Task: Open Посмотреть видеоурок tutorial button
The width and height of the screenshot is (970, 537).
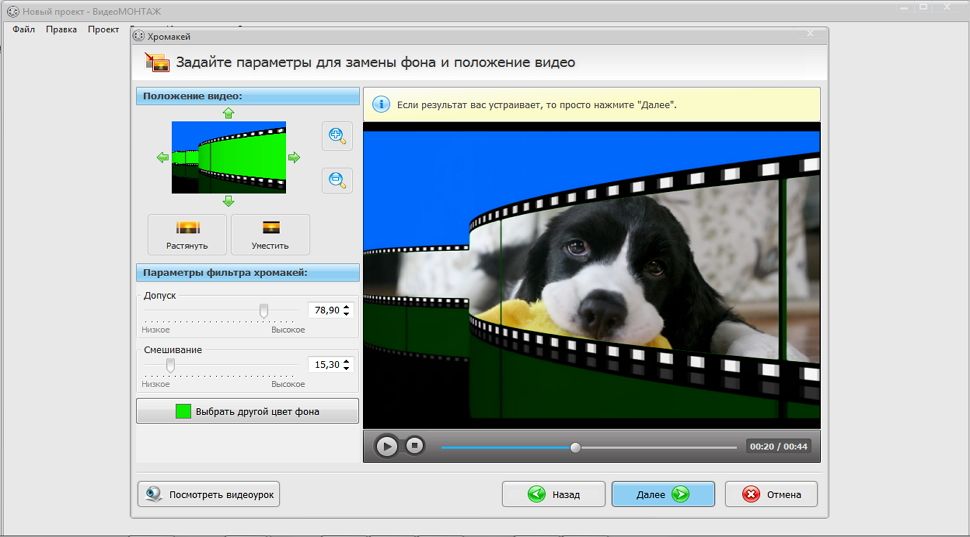Action: coord(208,494)
